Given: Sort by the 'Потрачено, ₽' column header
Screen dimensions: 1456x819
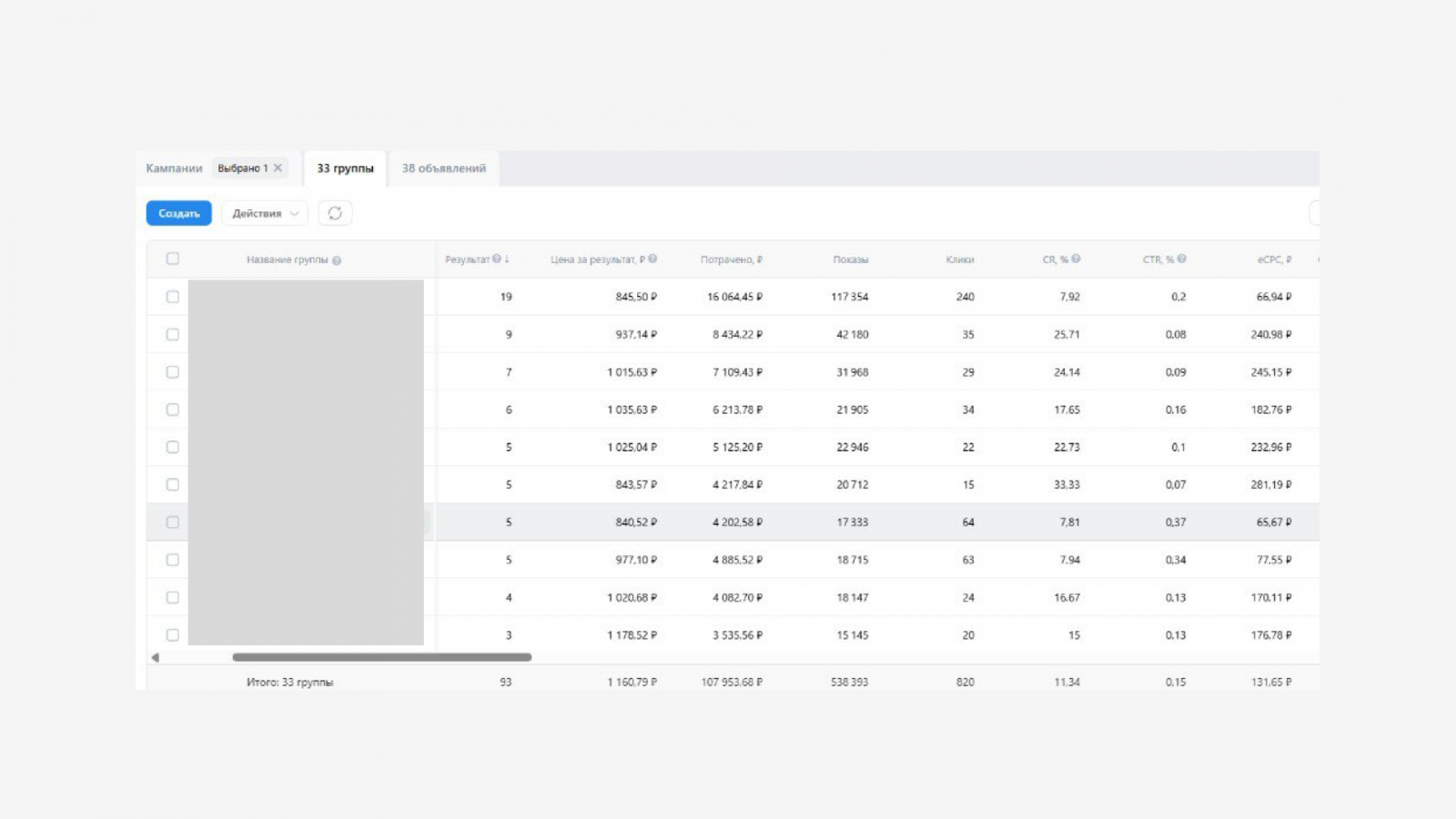Looking at the screenshot, I should pyautogui.click(x=732, y=259).
